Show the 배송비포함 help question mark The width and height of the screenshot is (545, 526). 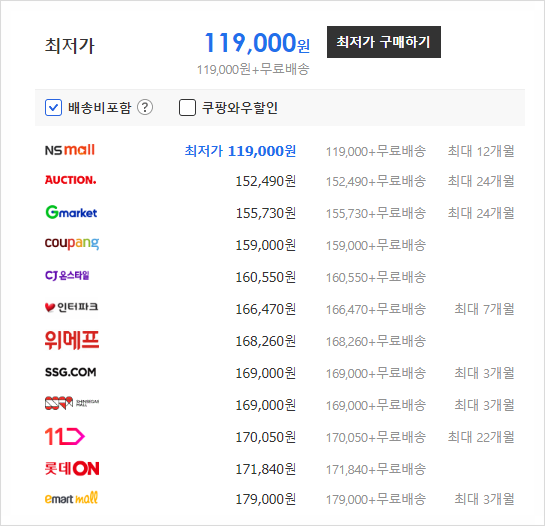(x=145, y=107)
